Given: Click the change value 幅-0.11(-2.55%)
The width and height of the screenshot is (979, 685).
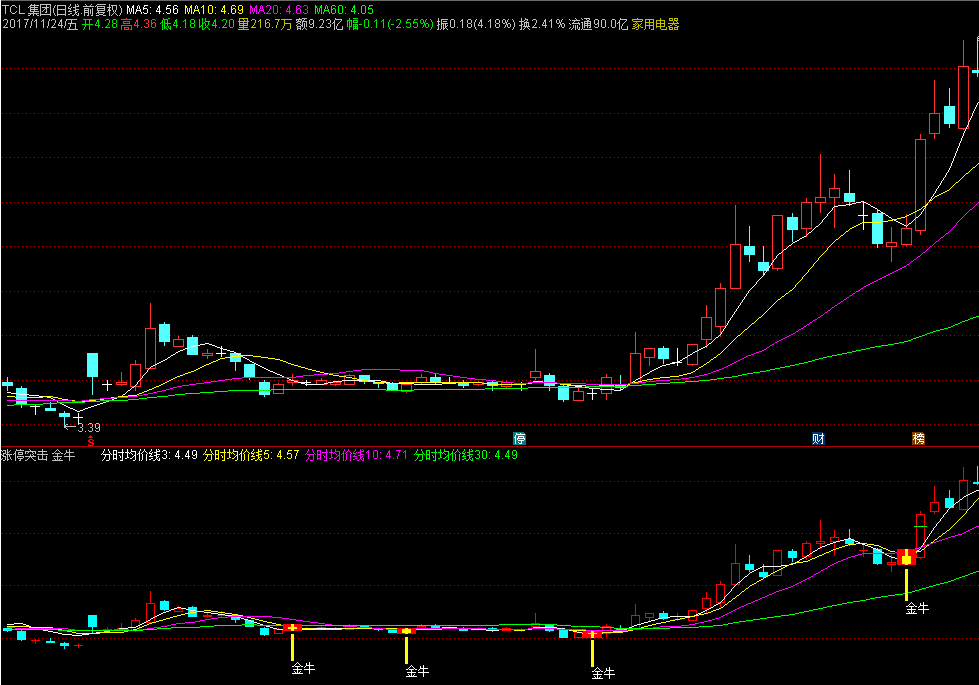Looking at the screenshot, I should click(x=390, y=24).
